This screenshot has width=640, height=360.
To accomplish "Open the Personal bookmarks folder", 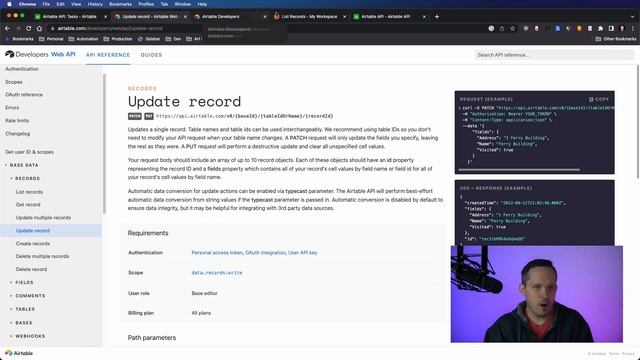I will point(51,39).
